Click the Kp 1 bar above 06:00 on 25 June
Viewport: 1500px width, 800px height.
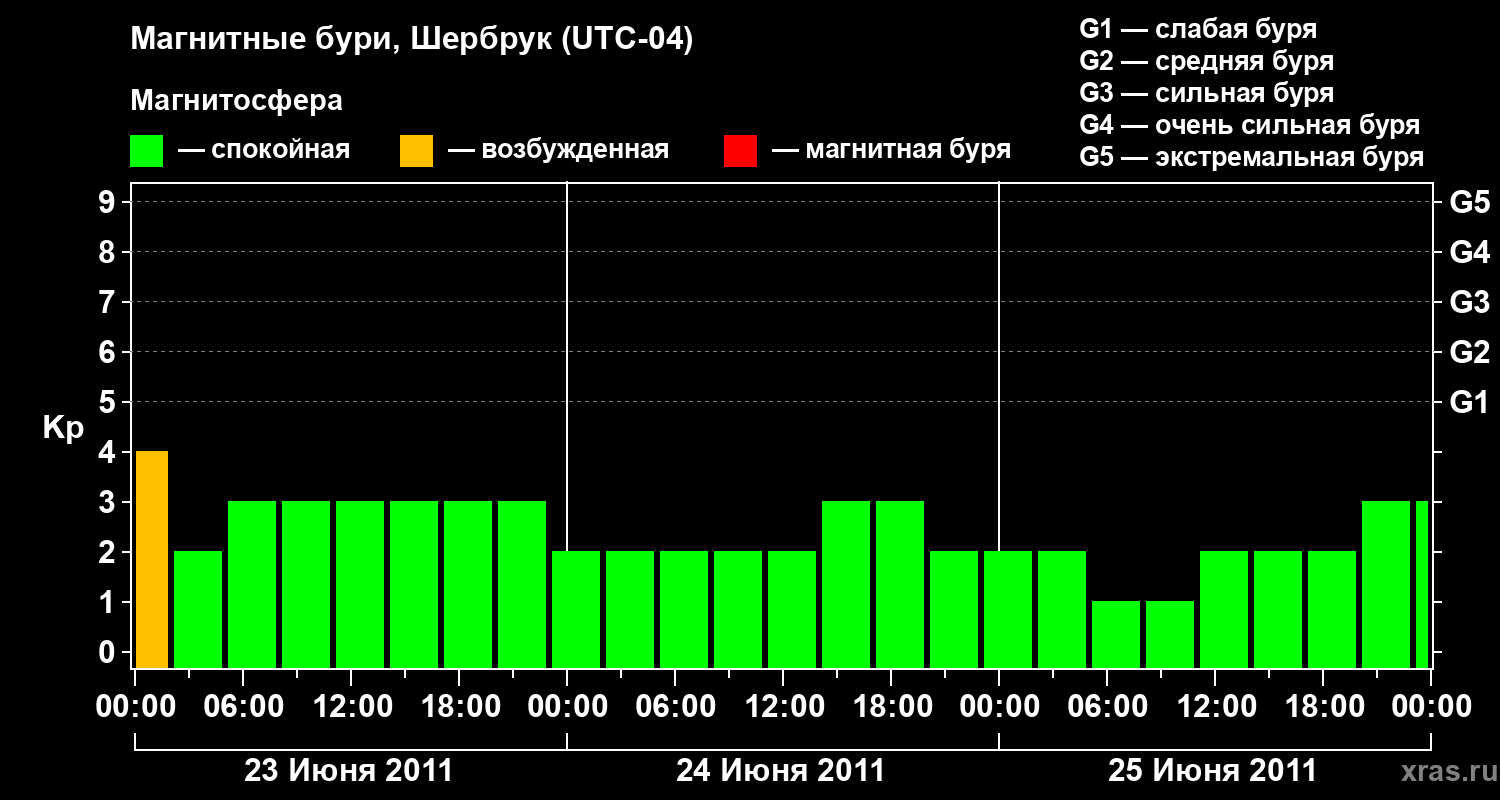(1116, 634)
